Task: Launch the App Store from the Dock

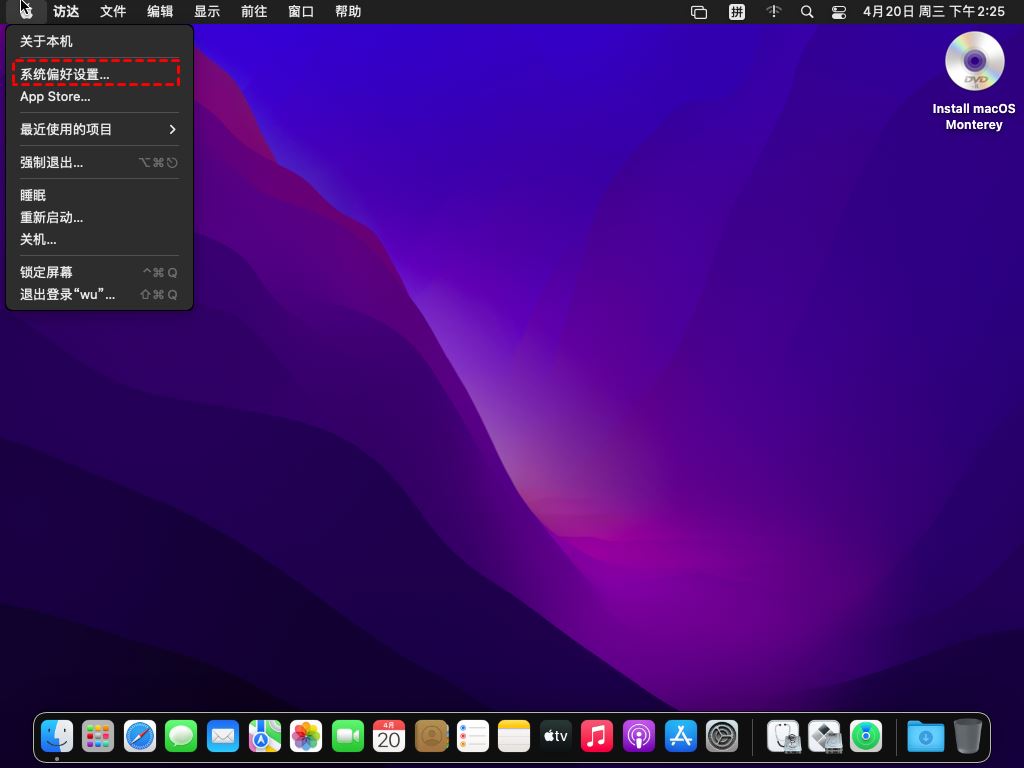Action: [680, 737]
